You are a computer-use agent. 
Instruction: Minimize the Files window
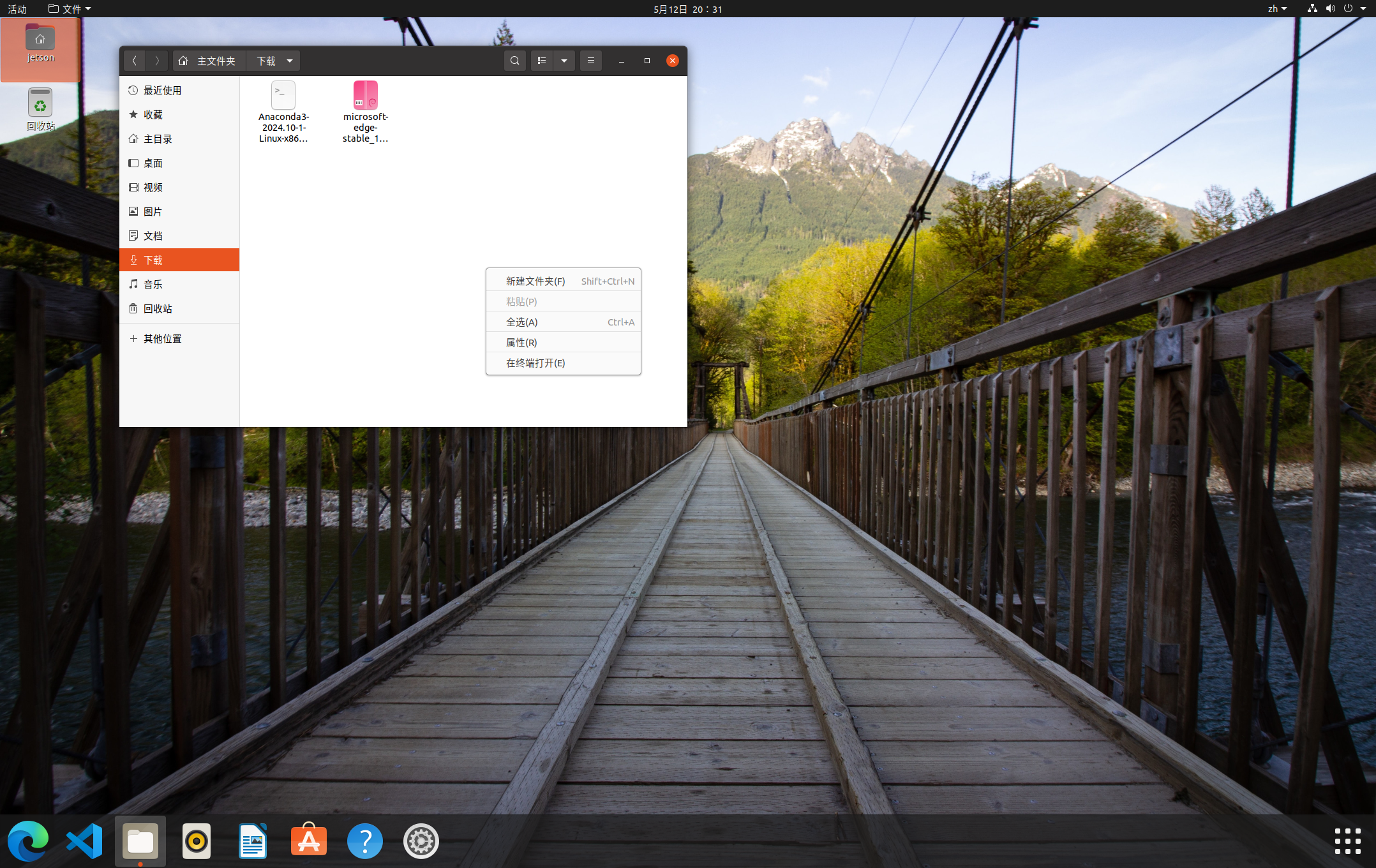621,61
